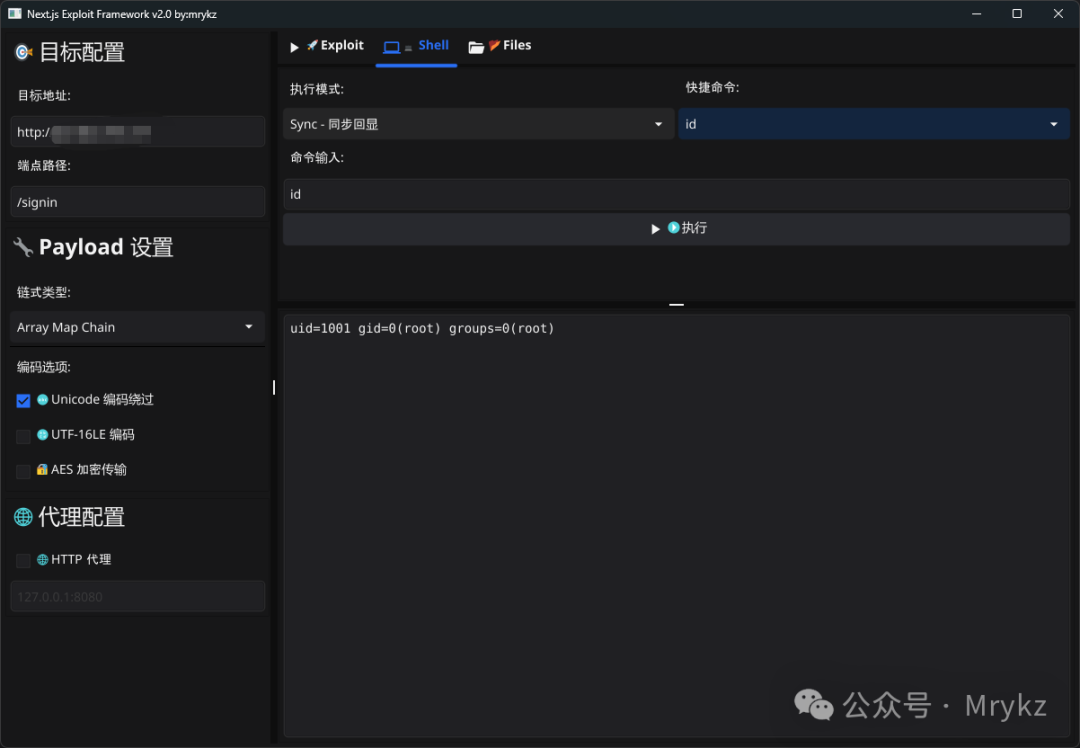
Task: Click the lock icon beside AES 加密传输
Action: point(44,470)
